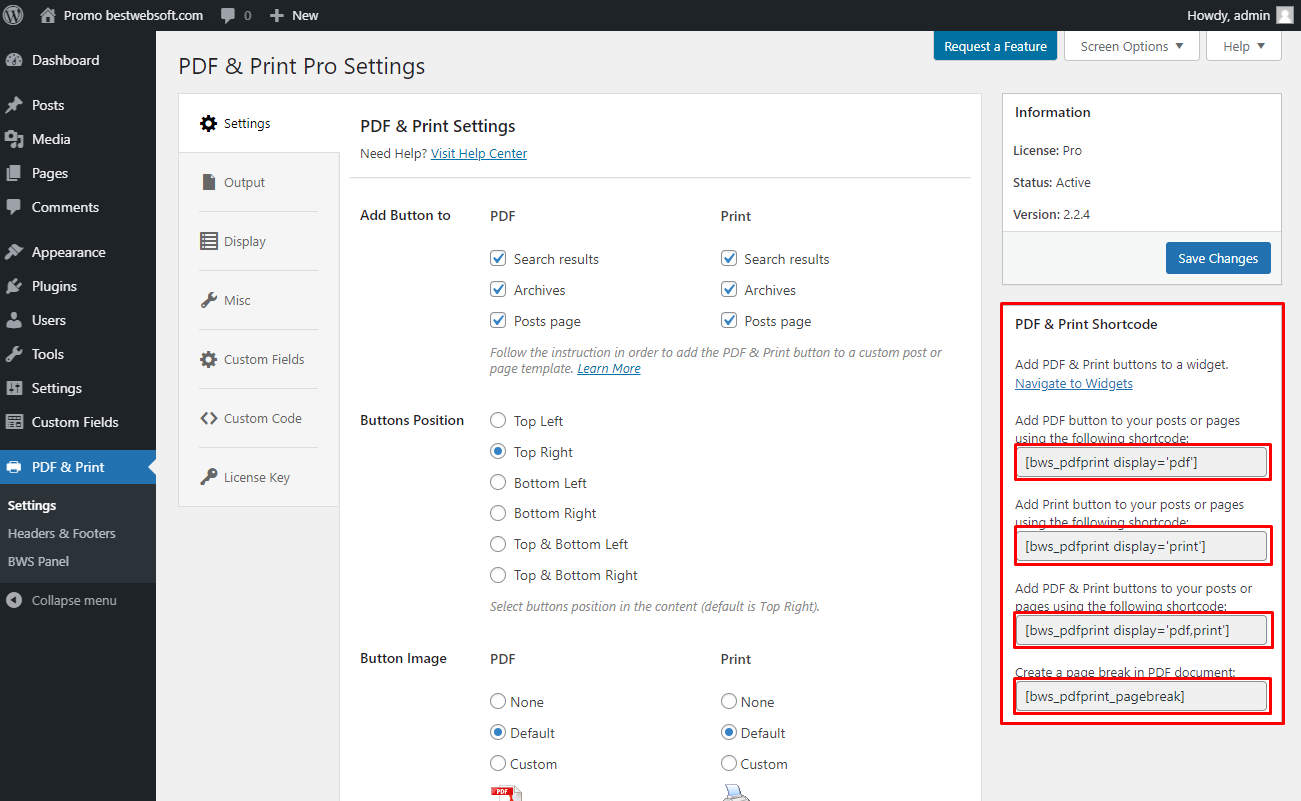Click the pagebreak shortcode field

[x=1141, y=696]
